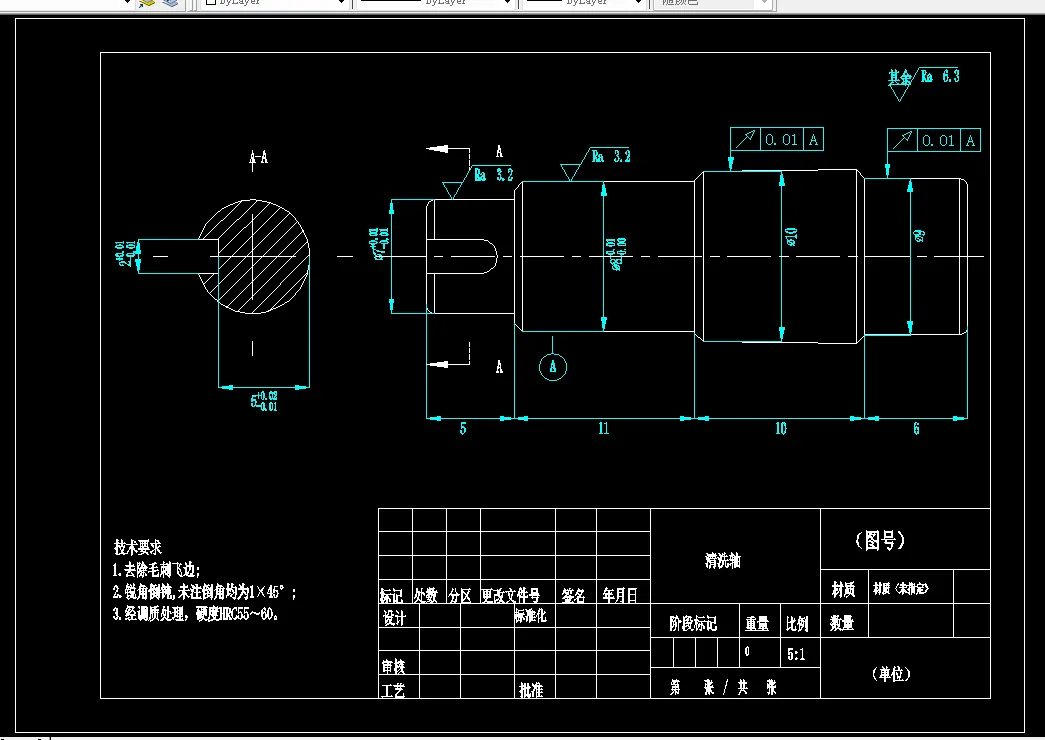Select the 工艺 row label

(x=393, y=690)
